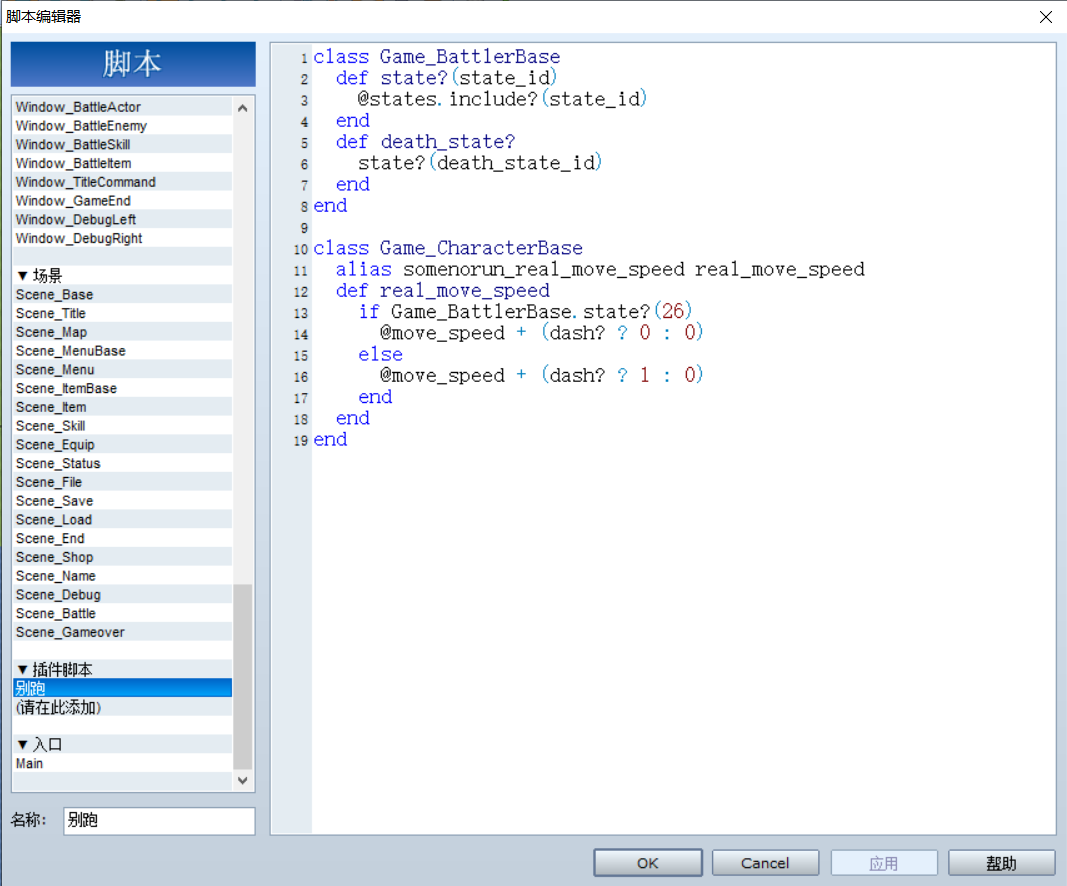Select the Scene_File script
The width and height of the screenshot is (1067, 886).
click(x=122, y=482)
